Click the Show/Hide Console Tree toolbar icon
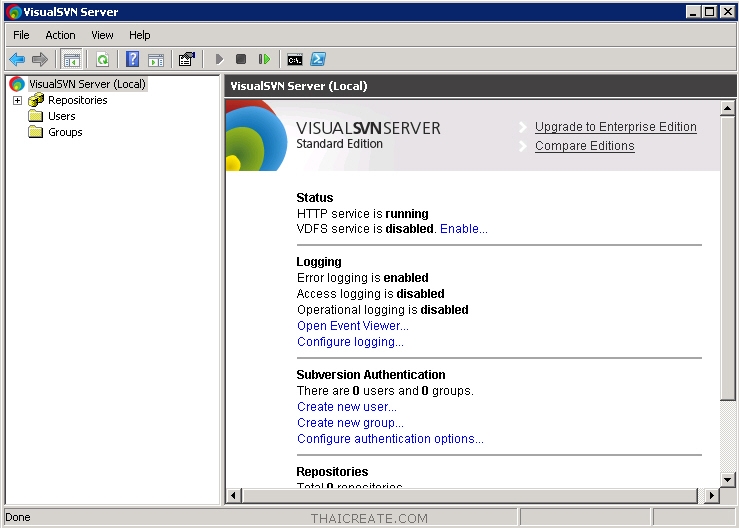739x528 pixels. click(x=72, y=60)
